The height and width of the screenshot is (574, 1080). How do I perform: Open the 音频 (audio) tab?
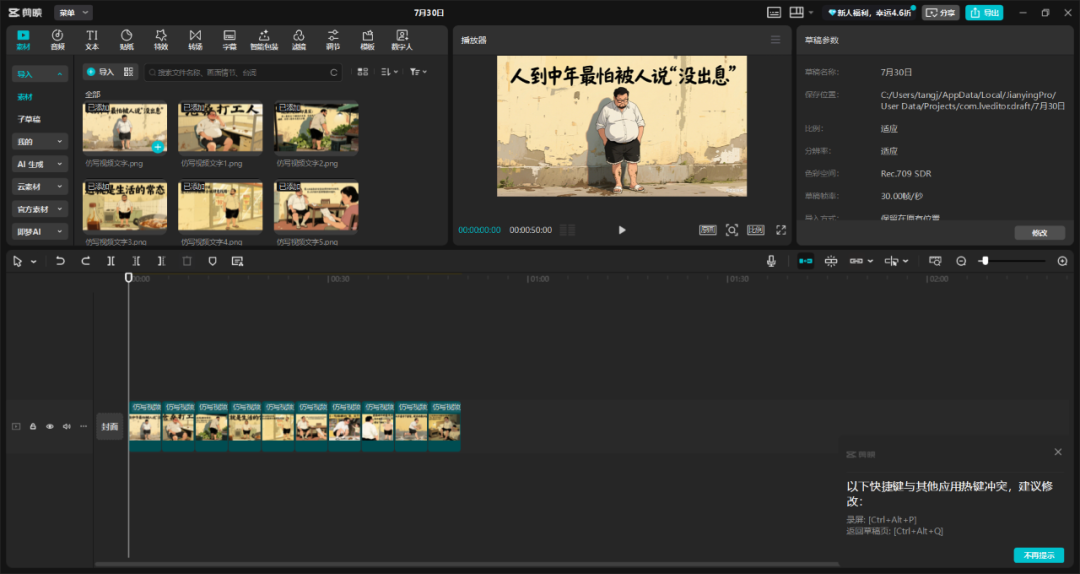click(x=57, y=39)
